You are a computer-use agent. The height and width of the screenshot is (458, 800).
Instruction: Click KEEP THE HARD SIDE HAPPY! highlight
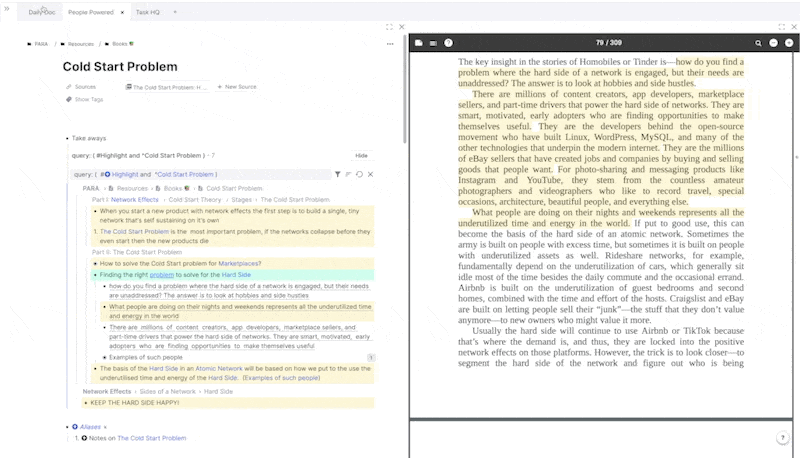coord(135,403)
